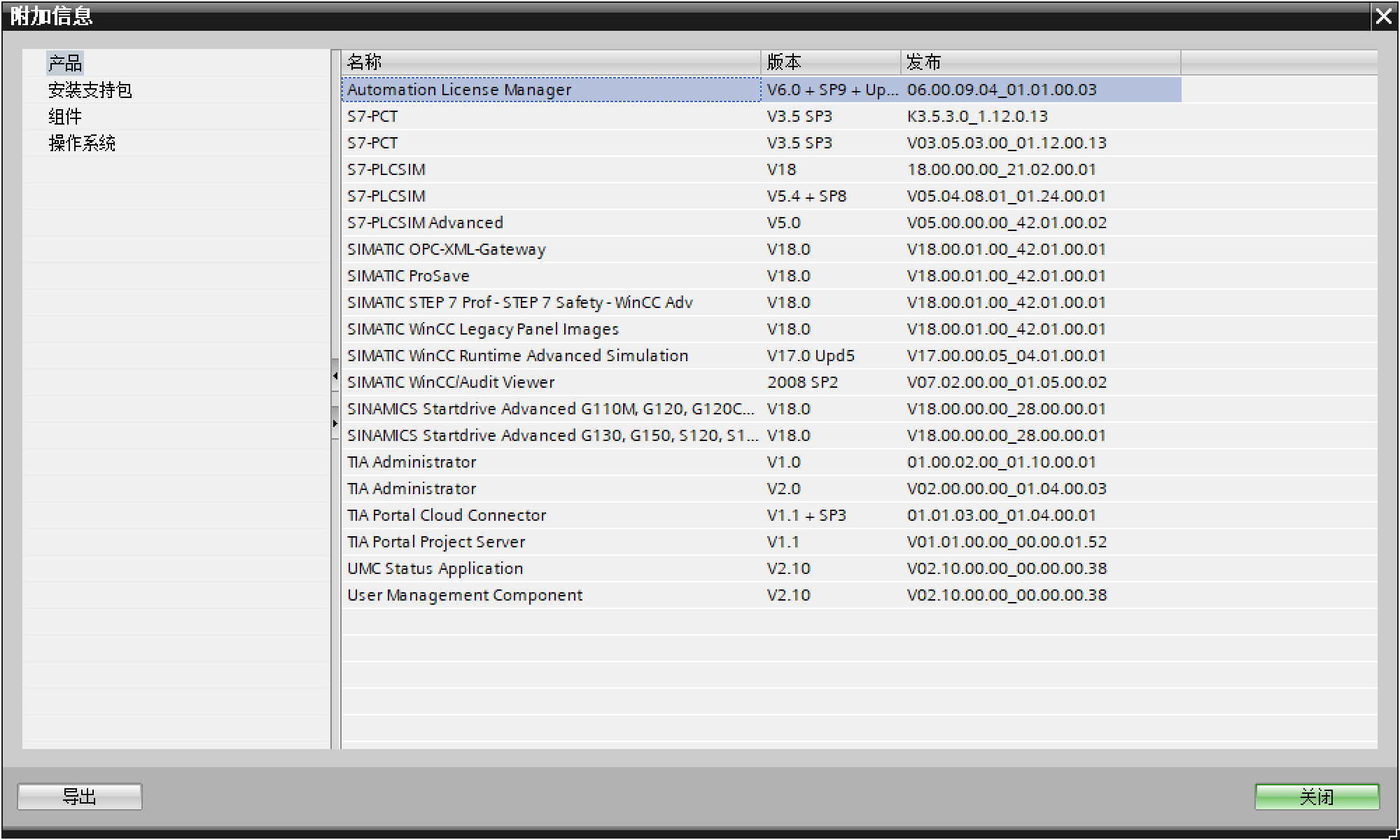Select UMC Status Application entry

[435, 568]
